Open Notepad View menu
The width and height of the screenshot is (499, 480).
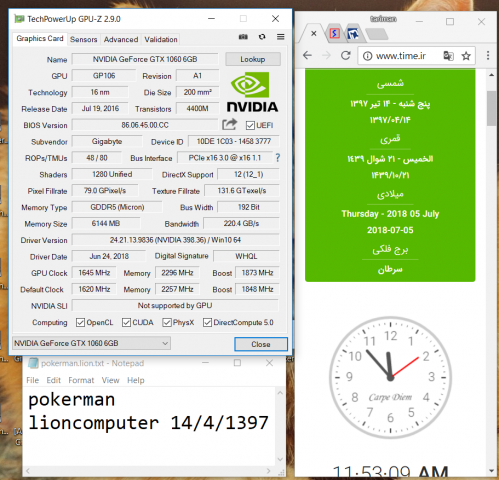click(x=110, y=380)
